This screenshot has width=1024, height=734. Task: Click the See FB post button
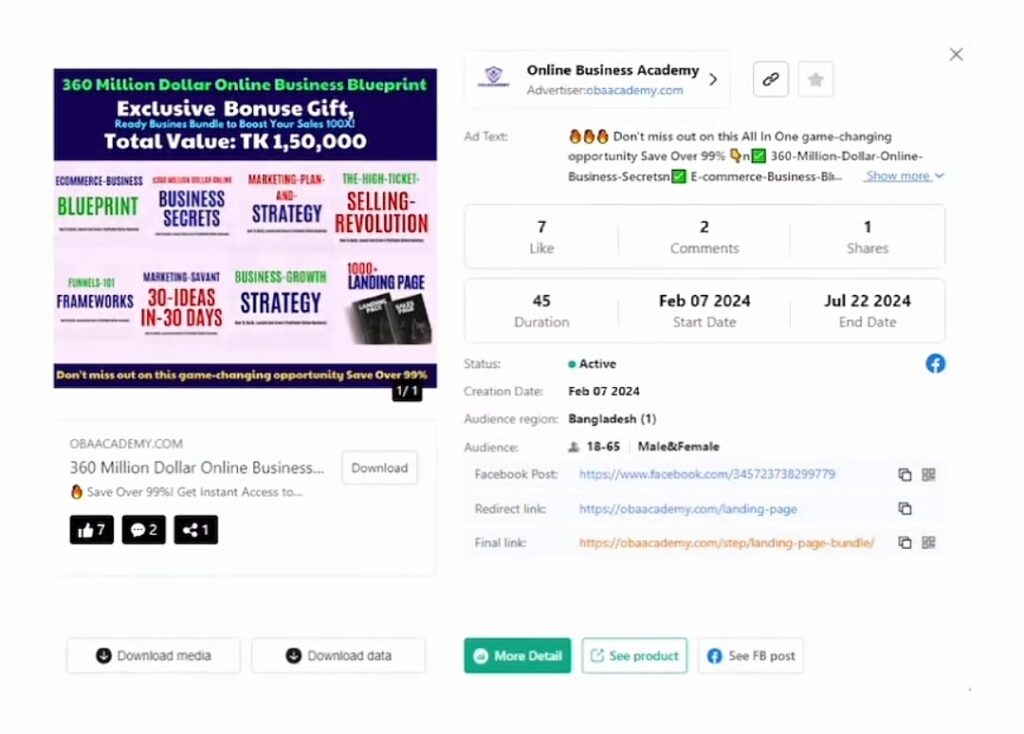coord(751,656)
